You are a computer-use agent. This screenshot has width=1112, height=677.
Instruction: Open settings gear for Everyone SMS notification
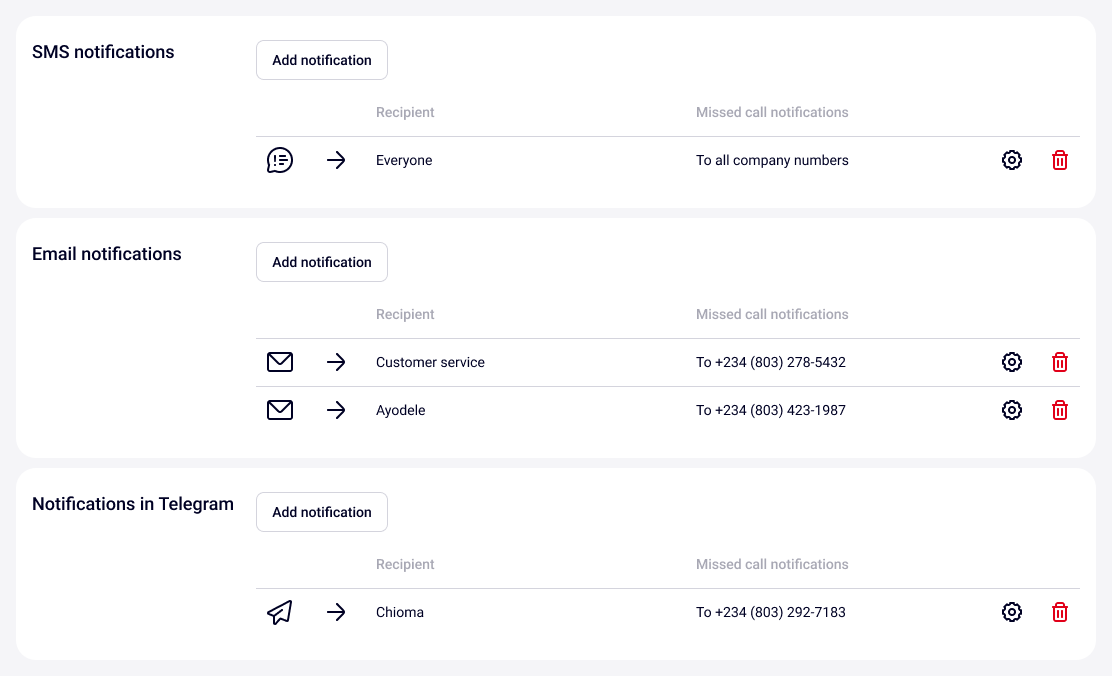click(1012, 160)
